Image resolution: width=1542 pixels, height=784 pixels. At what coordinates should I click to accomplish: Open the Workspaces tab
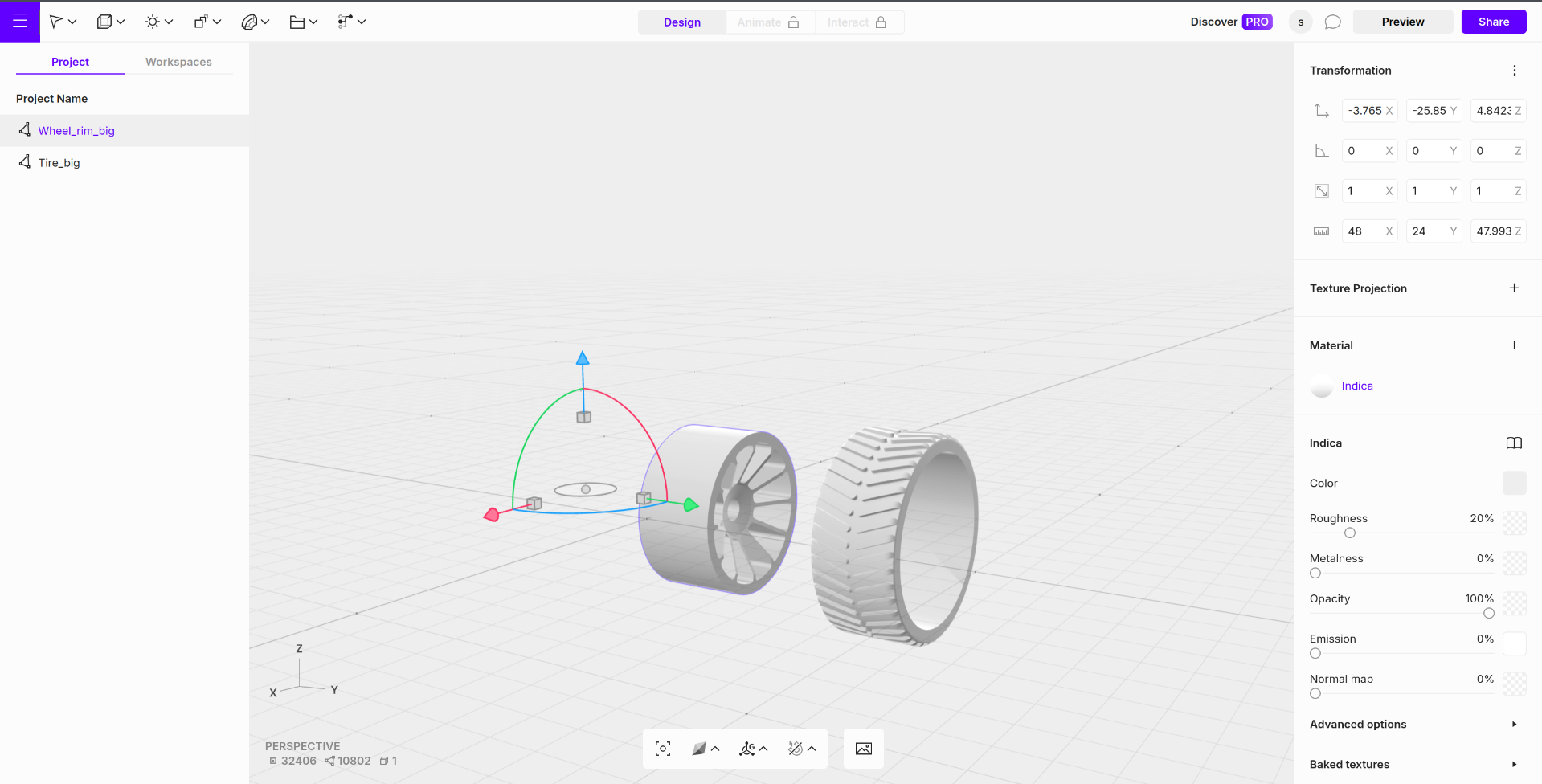[x=178, y=62]
